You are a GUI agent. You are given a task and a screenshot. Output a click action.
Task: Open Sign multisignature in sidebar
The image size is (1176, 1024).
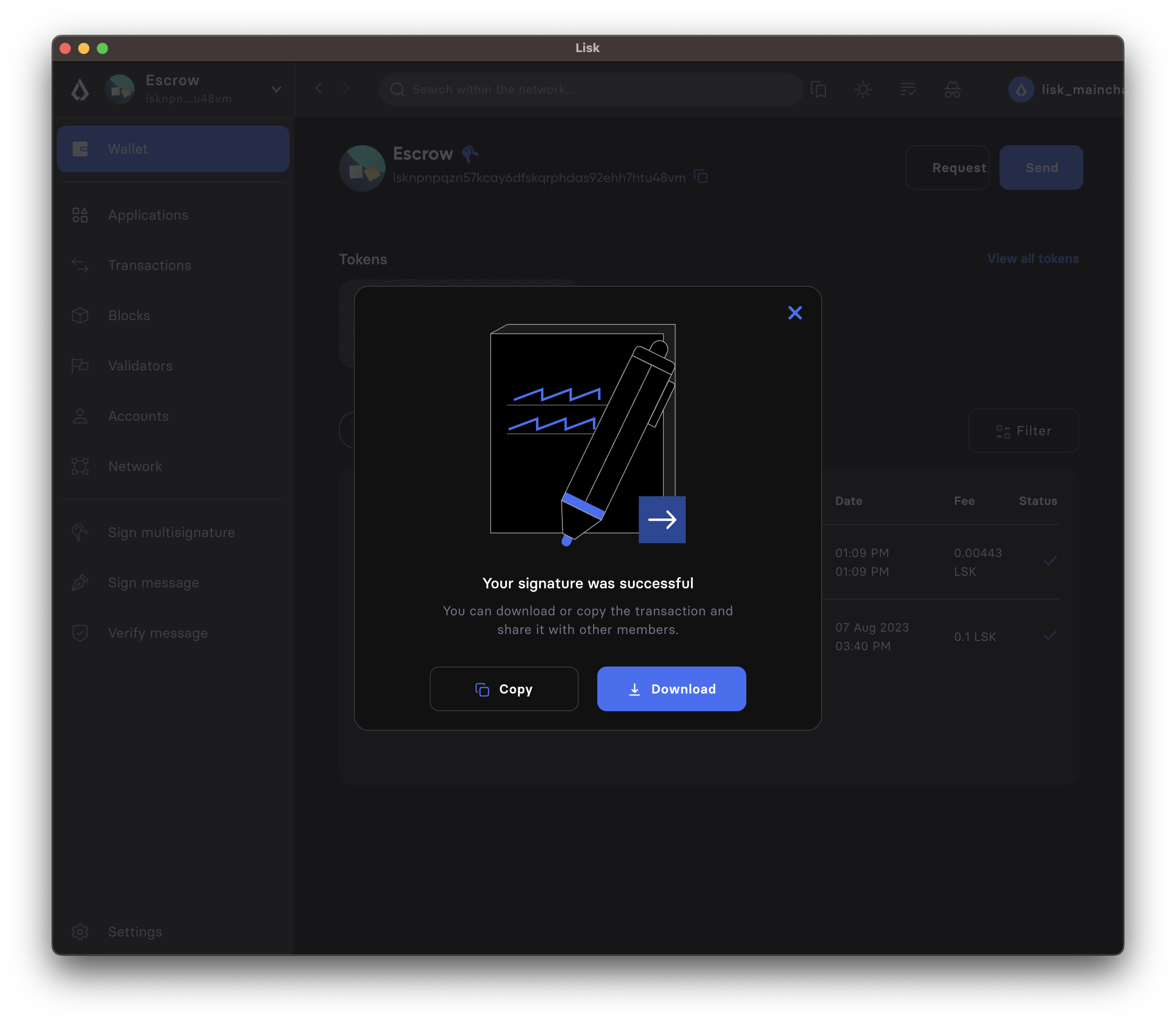pos(171,532)
